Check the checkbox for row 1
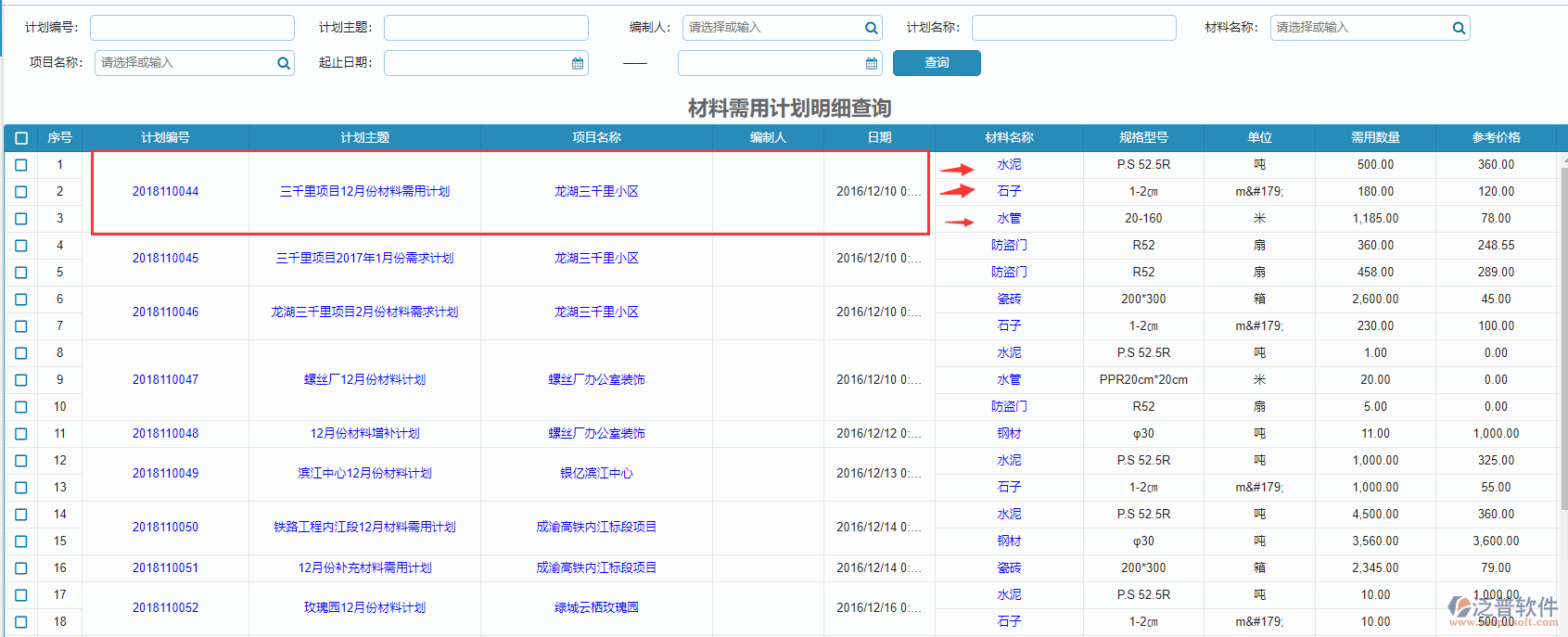Viewport: 1568px width, 637px height. pos(21,165)
